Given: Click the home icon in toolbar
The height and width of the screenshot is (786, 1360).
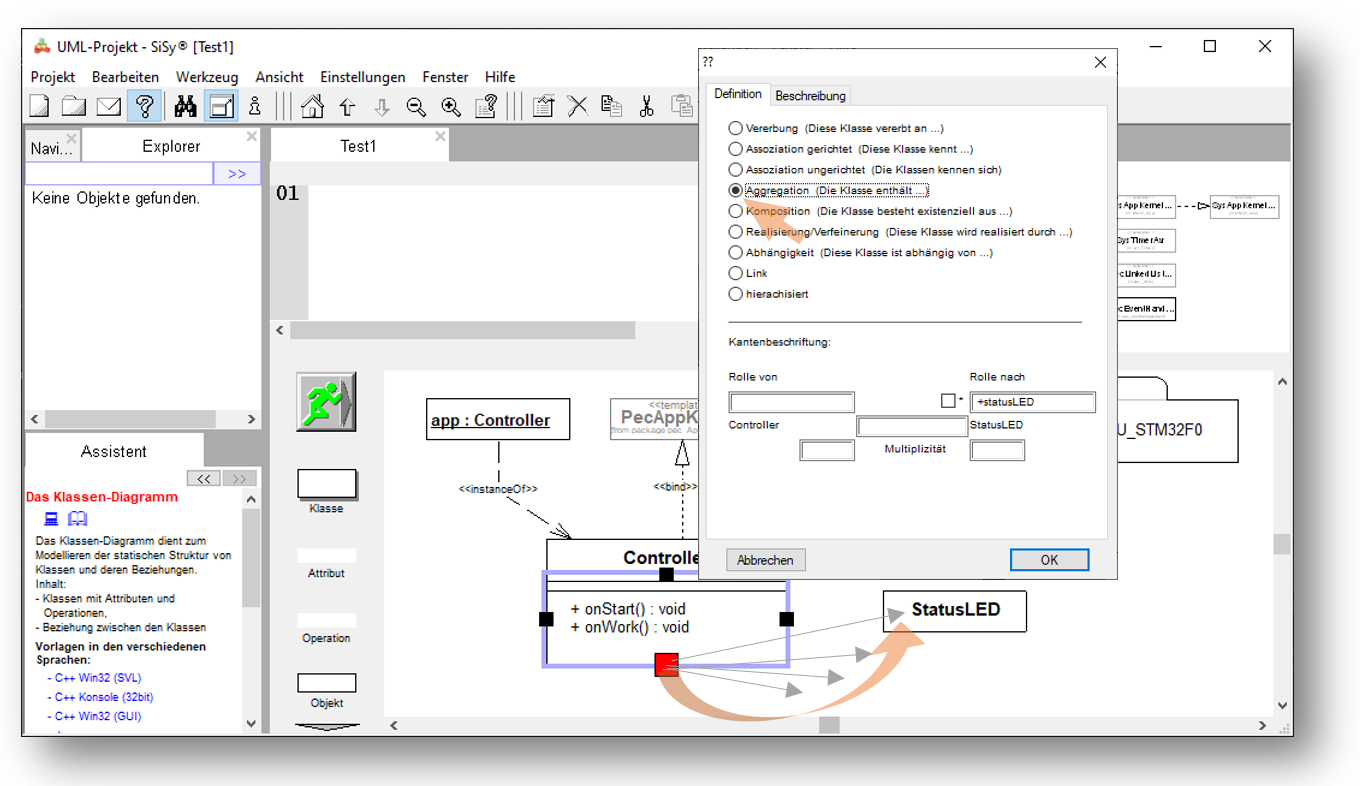Looking at the screenshot, I should 312,106.
